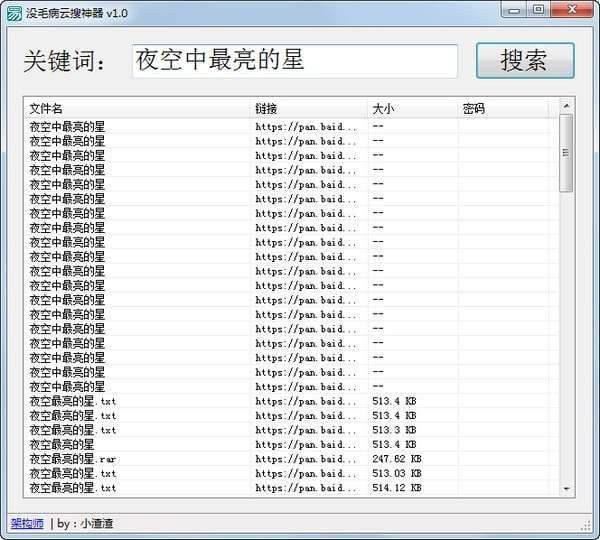
Task: Sort by the 大小 column header
Action: [413, 109]
